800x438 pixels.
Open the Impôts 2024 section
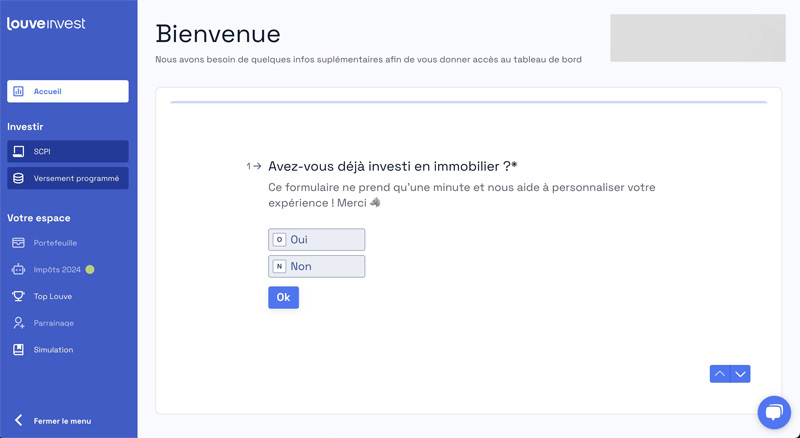click(68, 270)
